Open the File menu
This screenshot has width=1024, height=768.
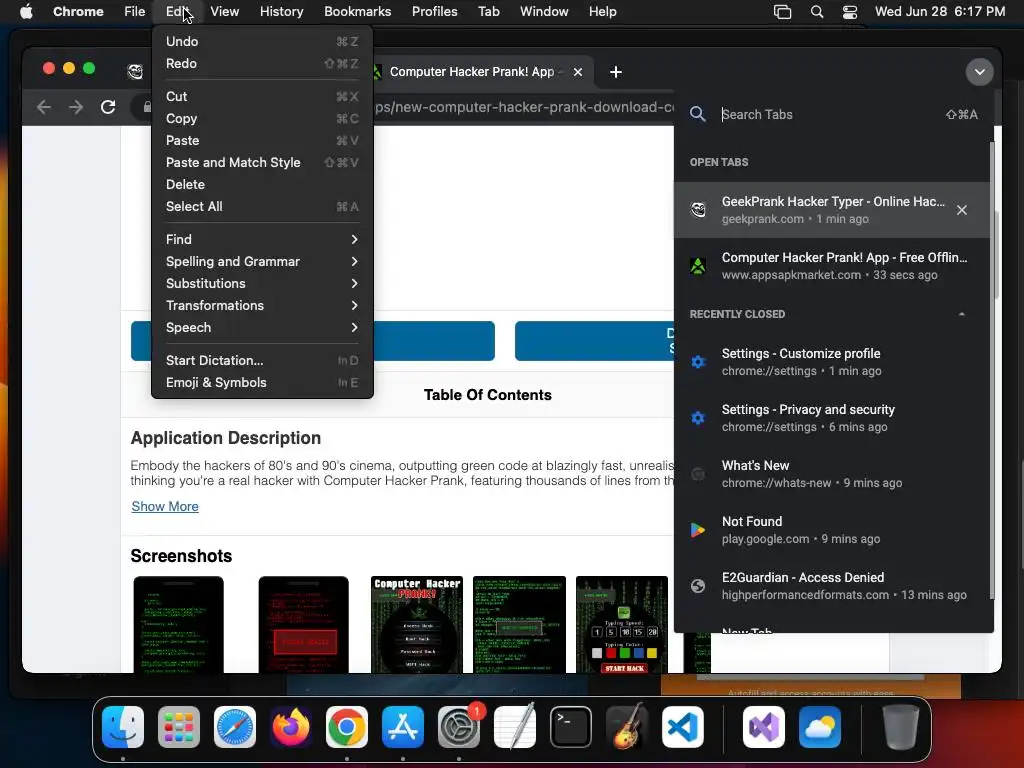click(135, 11)
